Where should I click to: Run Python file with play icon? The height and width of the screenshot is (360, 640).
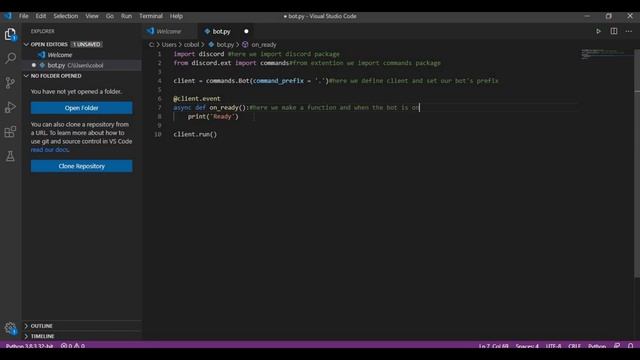[598, 31]
